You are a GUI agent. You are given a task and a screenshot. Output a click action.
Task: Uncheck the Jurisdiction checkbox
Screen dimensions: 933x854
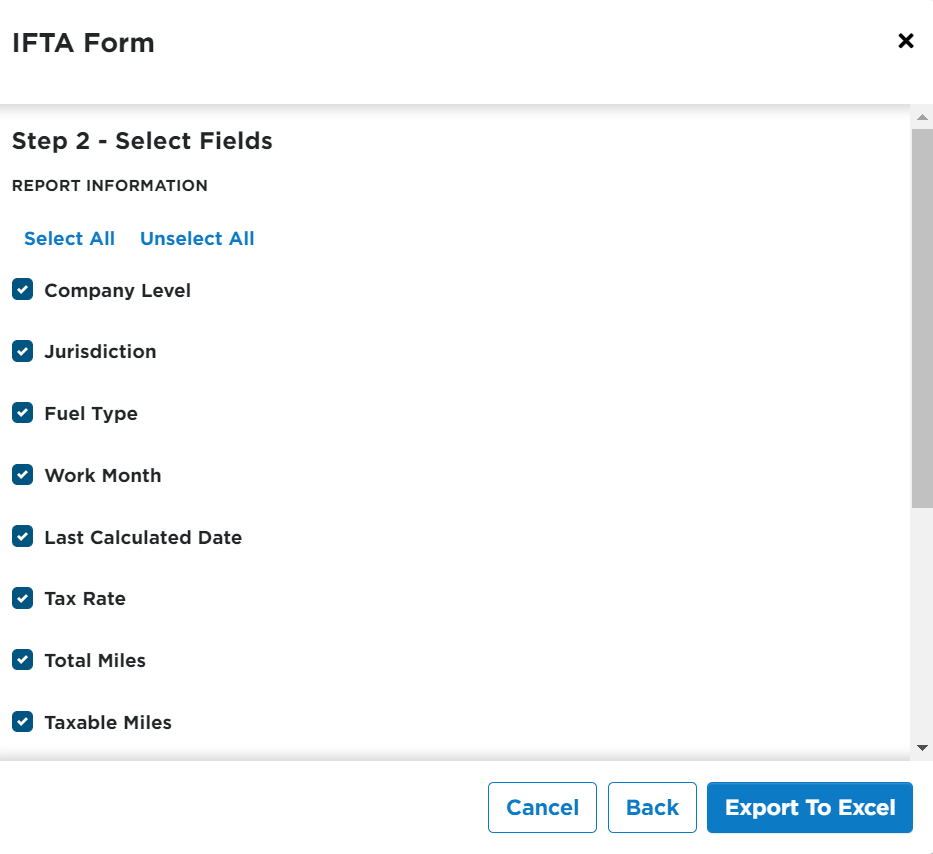tap(23, 351)
